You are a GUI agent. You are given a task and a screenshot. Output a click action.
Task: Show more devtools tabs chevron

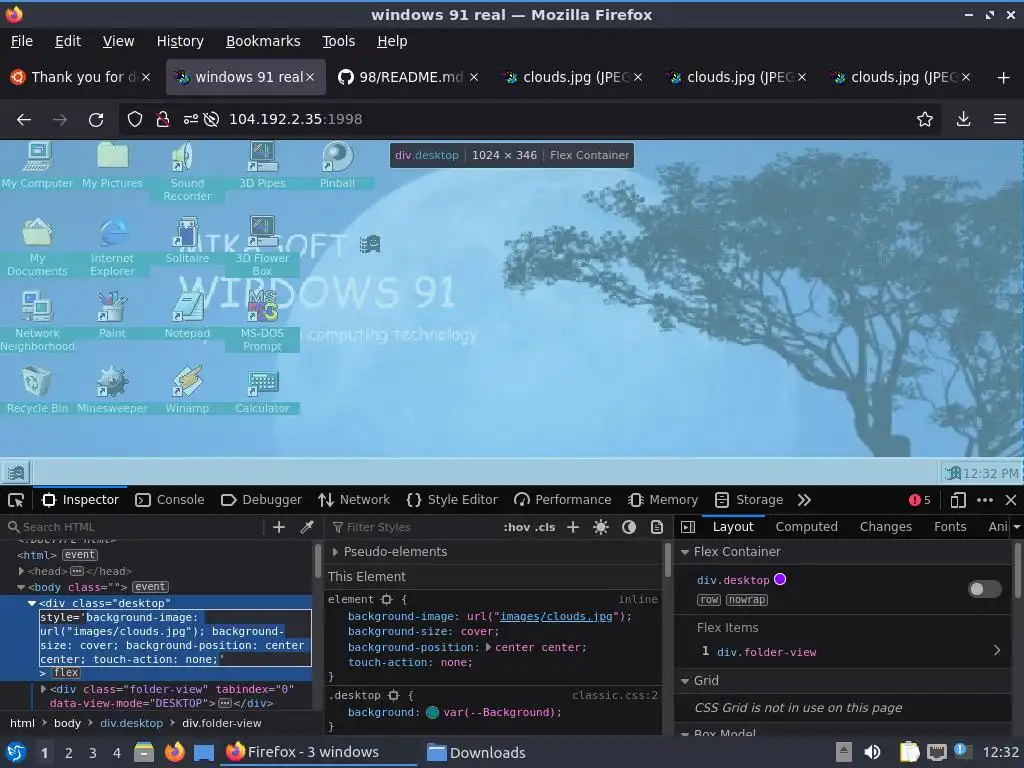pyautogui.click(x=804, y=500)
